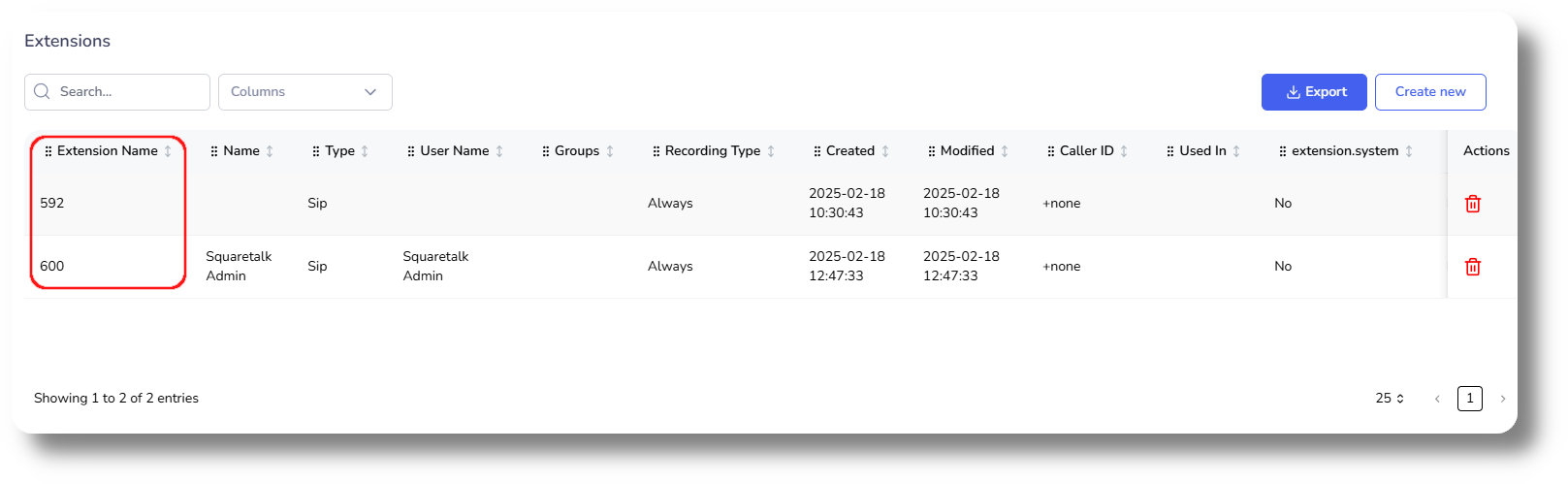
Task: Go to the next page arrow
Action: click(x=1503, y=399)
